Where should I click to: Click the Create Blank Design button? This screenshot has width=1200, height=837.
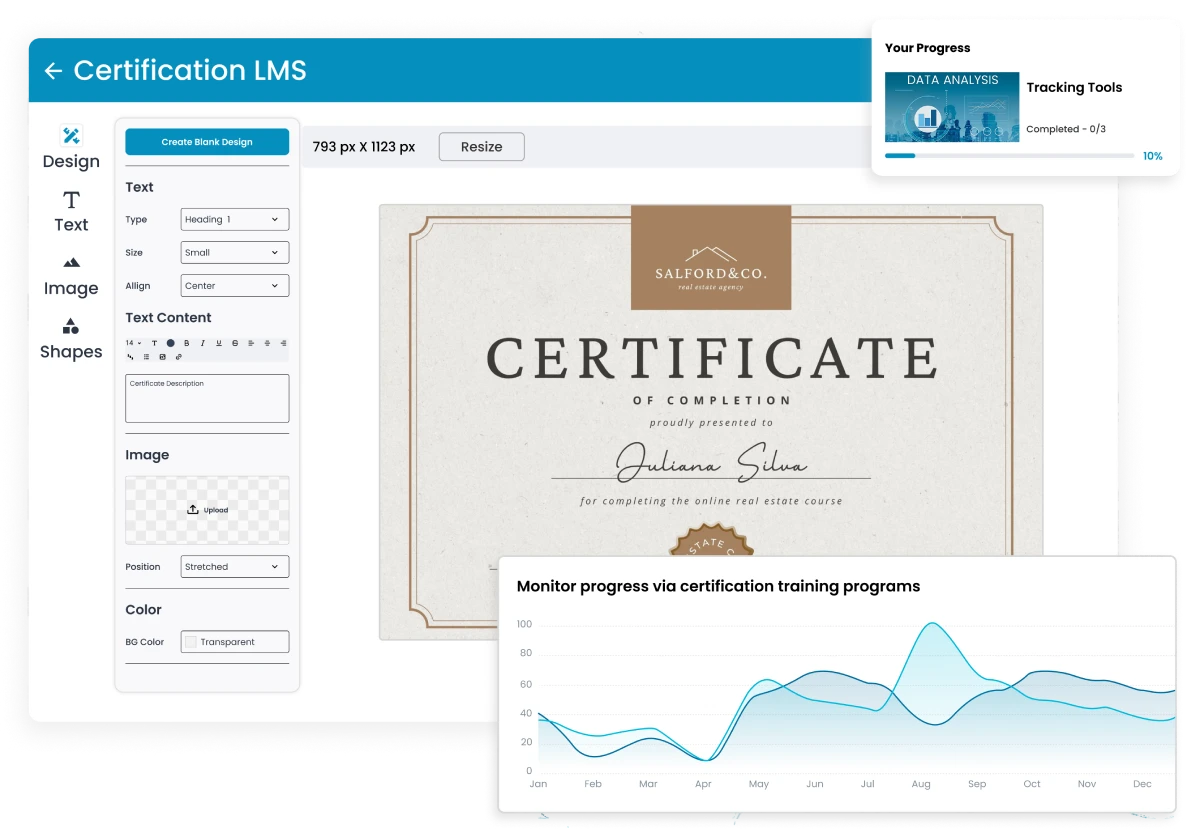pos(206,141)
